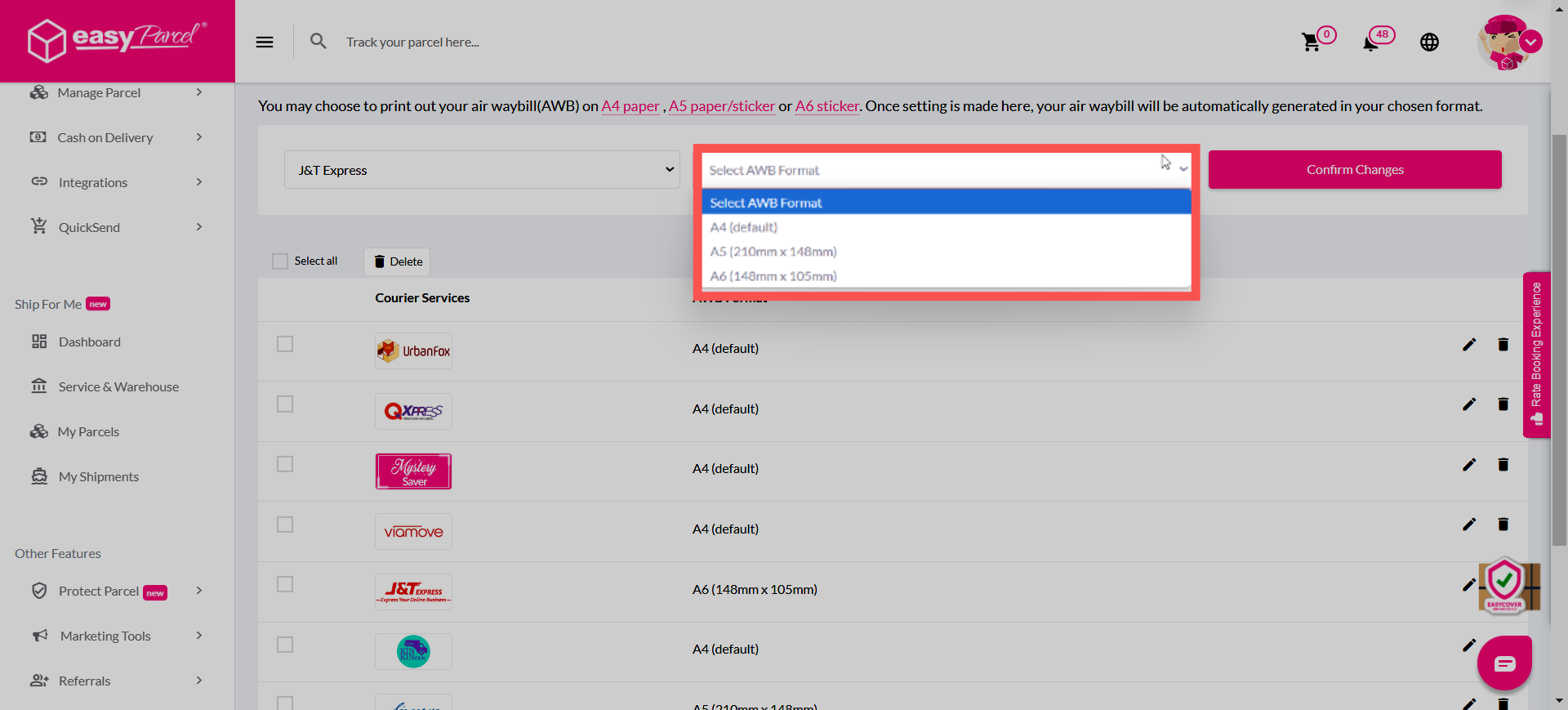Screen dimensions: 1568x710
Task: Click the Confirm Changes button
Action: 1355,169
